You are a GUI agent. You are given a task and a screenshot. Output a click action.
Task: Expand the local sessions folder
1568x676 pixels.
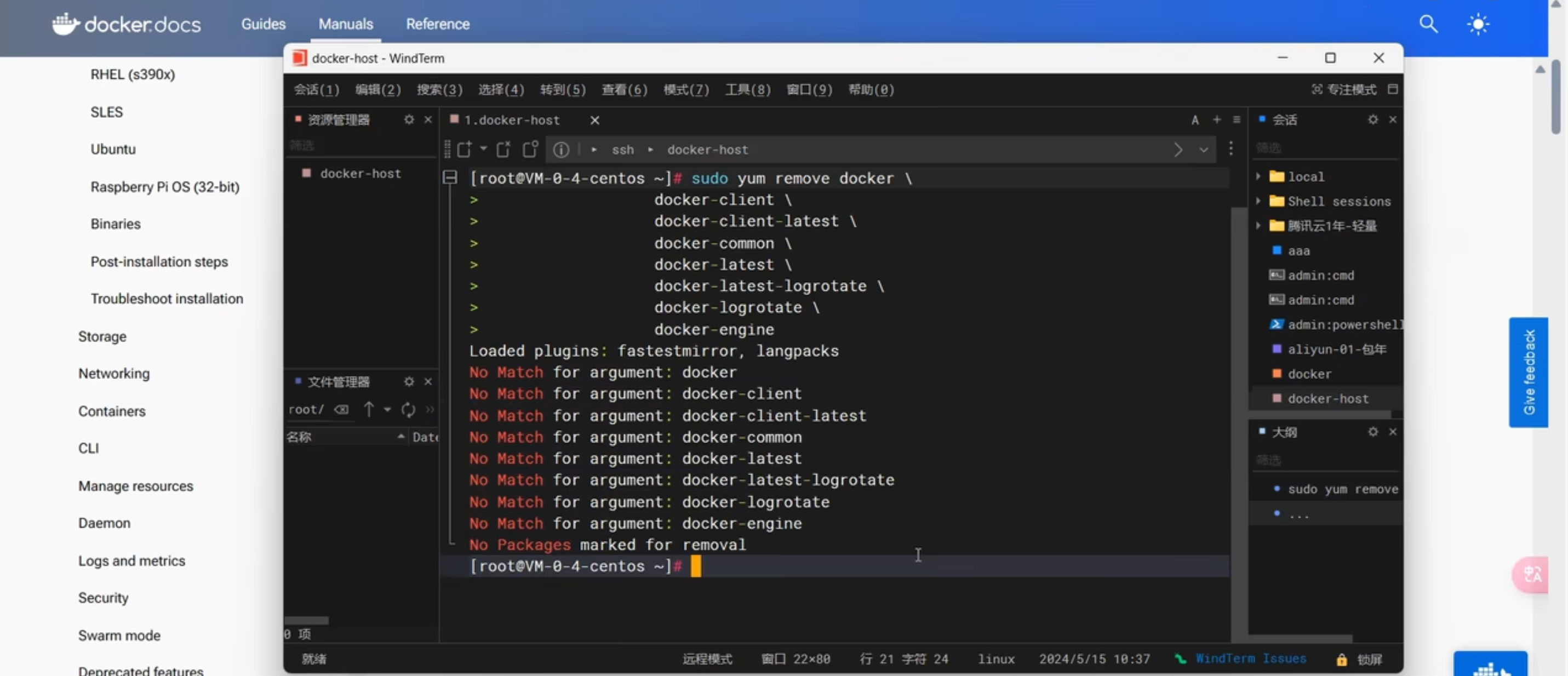pyautogui.click(x=1258, y=176)
